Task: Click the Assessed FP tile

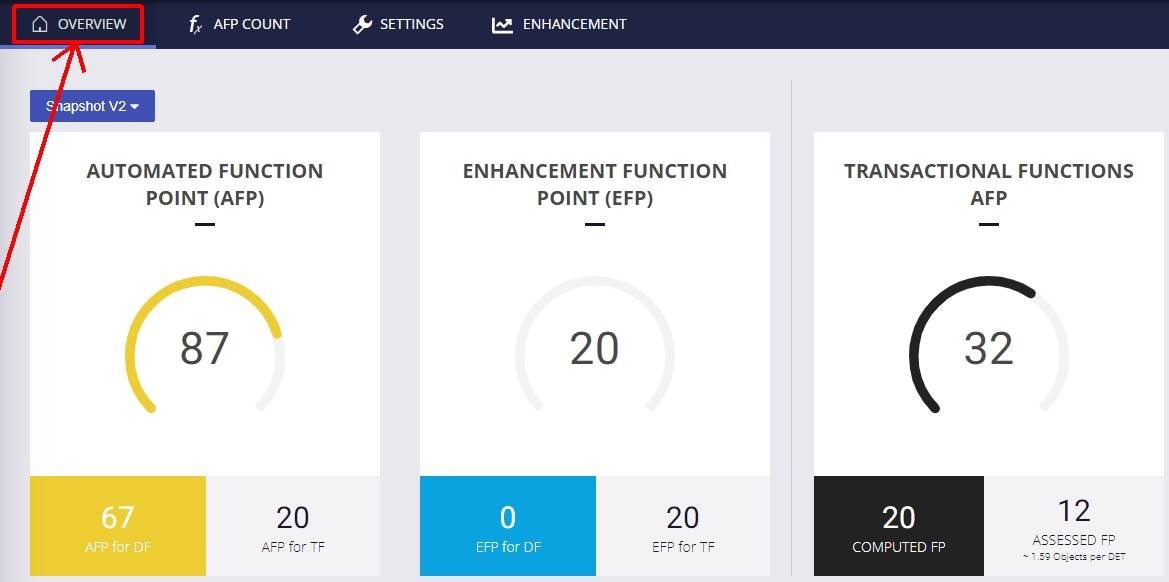Action: [1074, 526]
